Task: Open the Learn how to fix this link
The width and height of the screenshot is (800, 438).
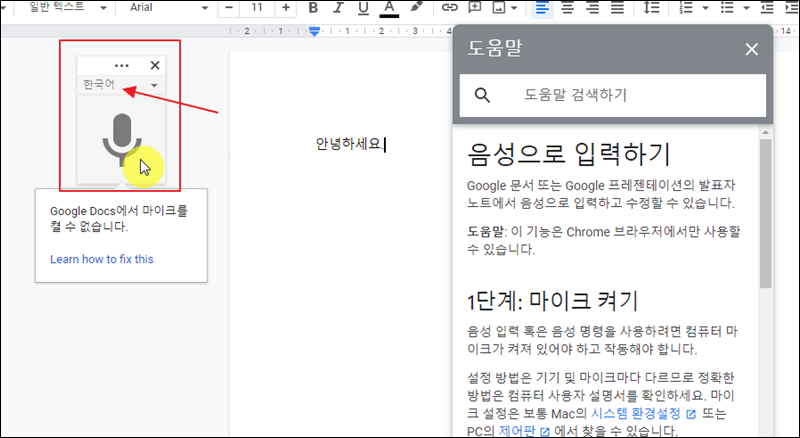Action: 102,259
